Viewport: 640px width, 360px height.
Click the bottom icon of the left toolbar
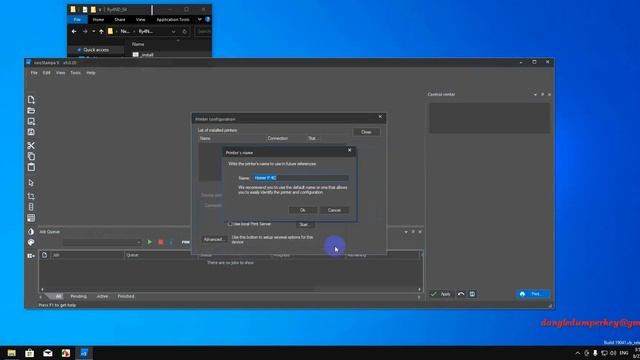tap(31, 256)
